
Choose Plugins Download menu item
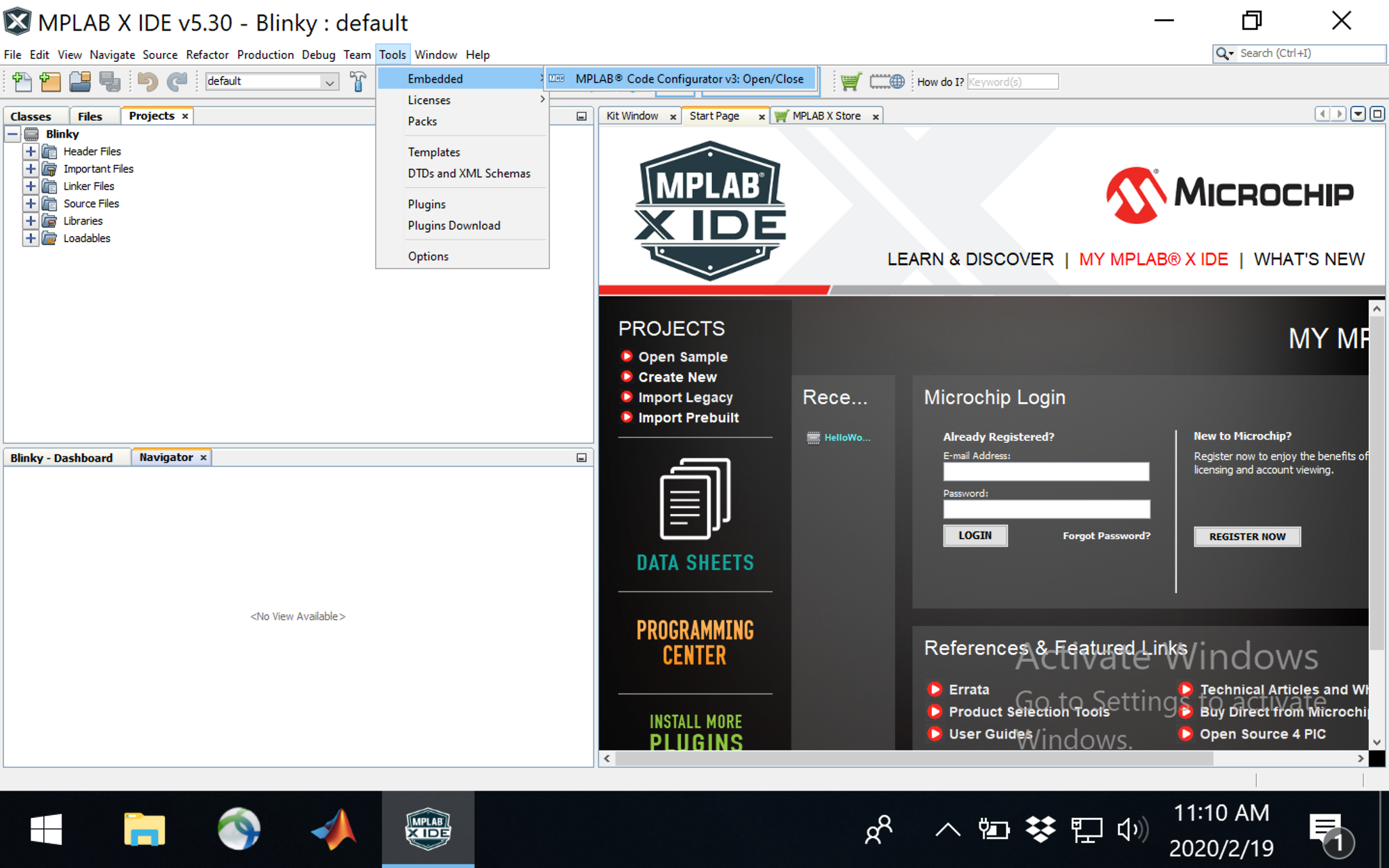(463, 226)
